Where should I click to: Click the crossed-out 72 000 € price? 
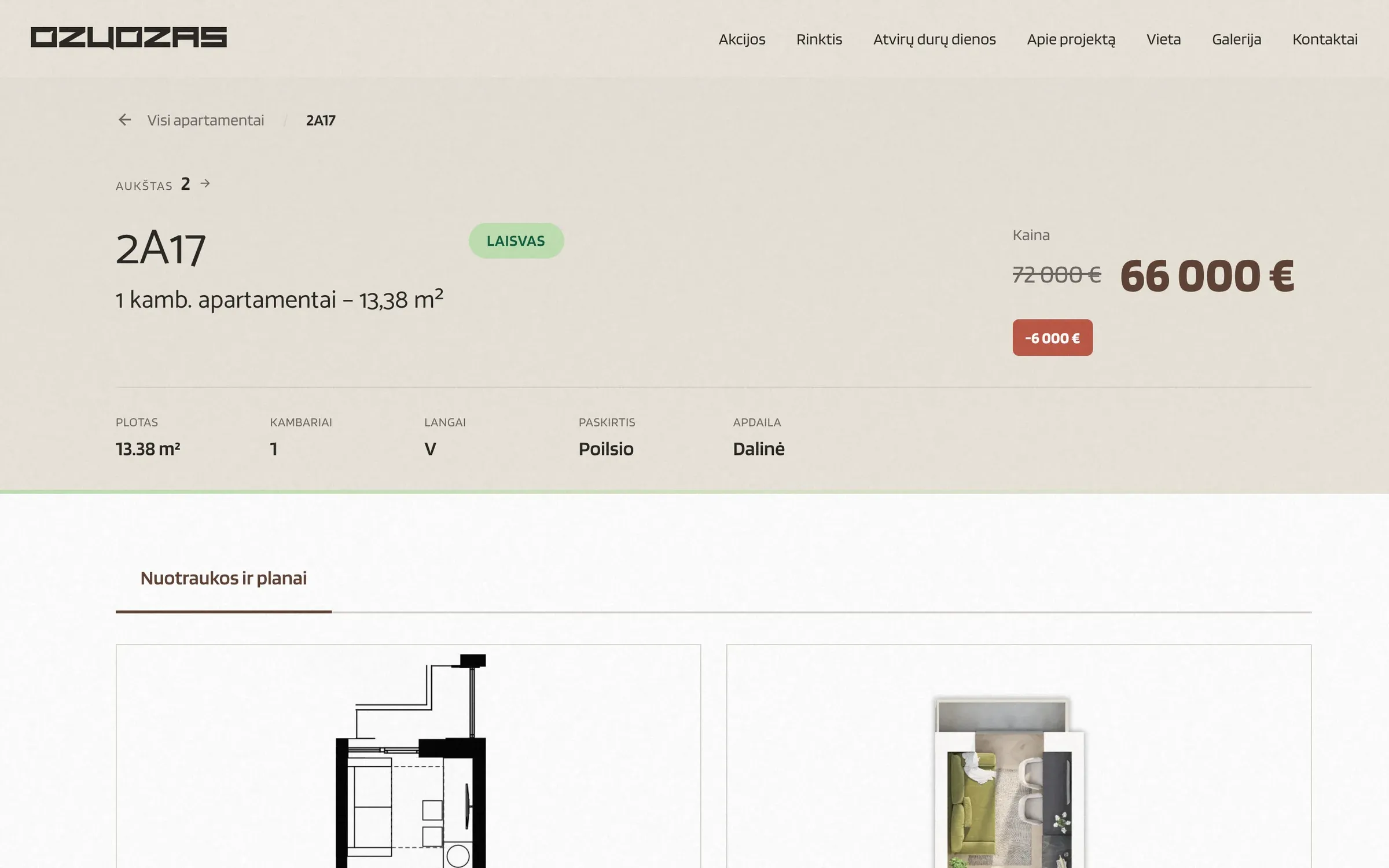pos(1057,274)
